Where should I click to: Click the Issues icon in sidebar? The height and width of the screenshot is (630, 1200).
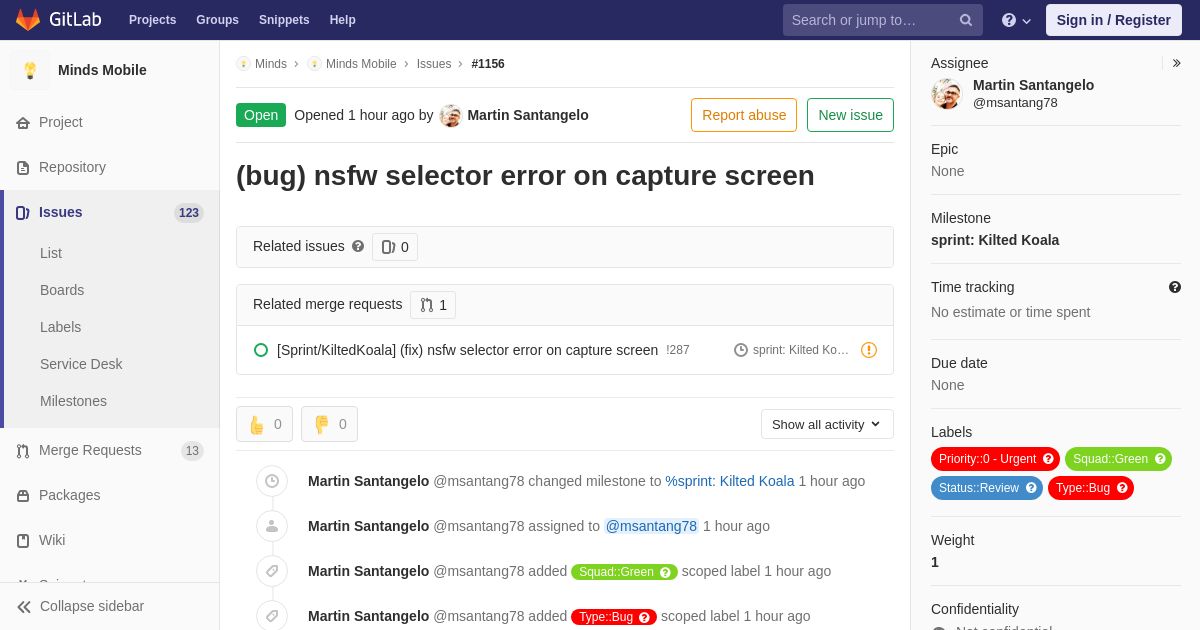tap(23, 212)
